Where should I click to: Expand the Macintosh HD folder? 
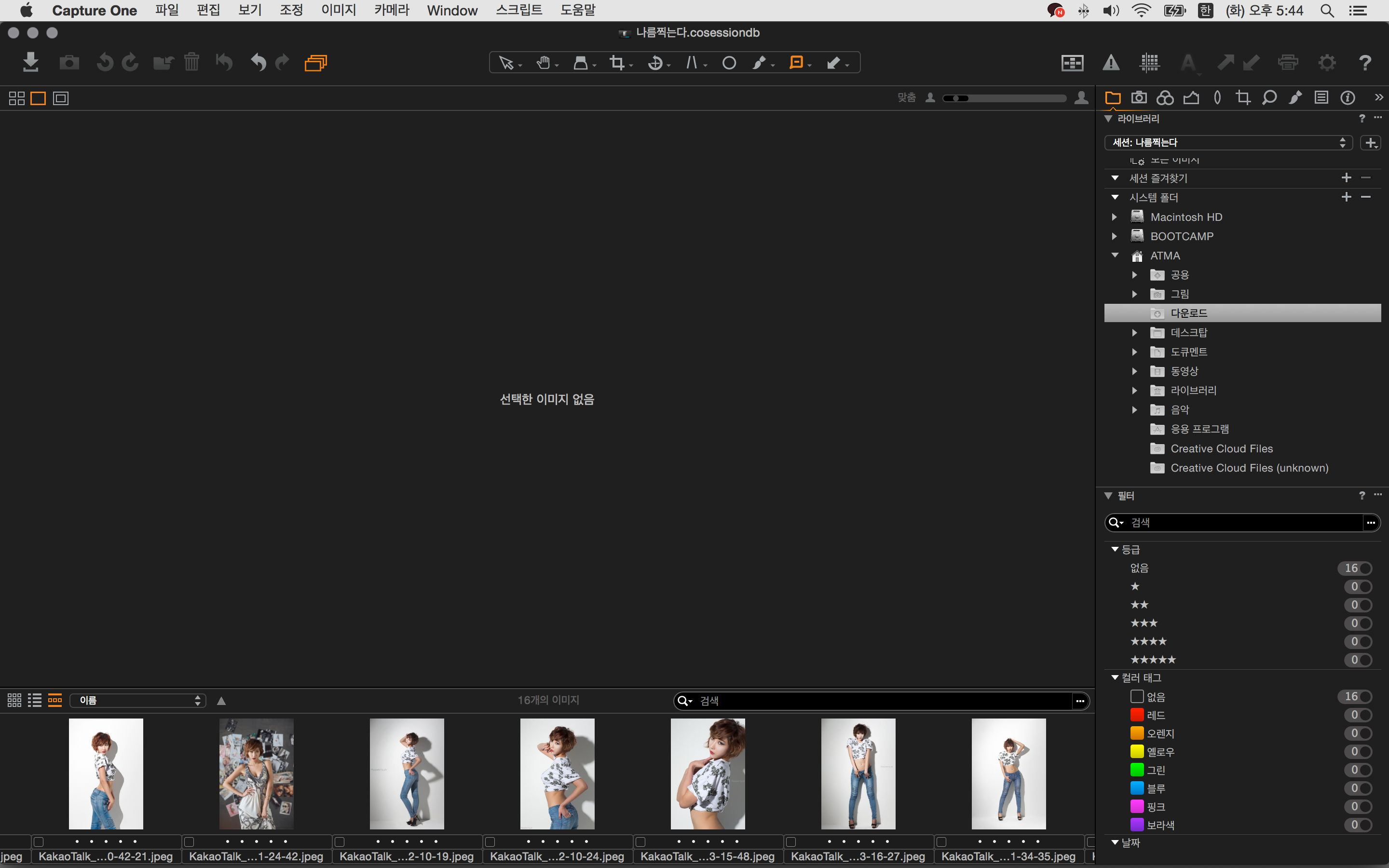(x=1114, y=217)
